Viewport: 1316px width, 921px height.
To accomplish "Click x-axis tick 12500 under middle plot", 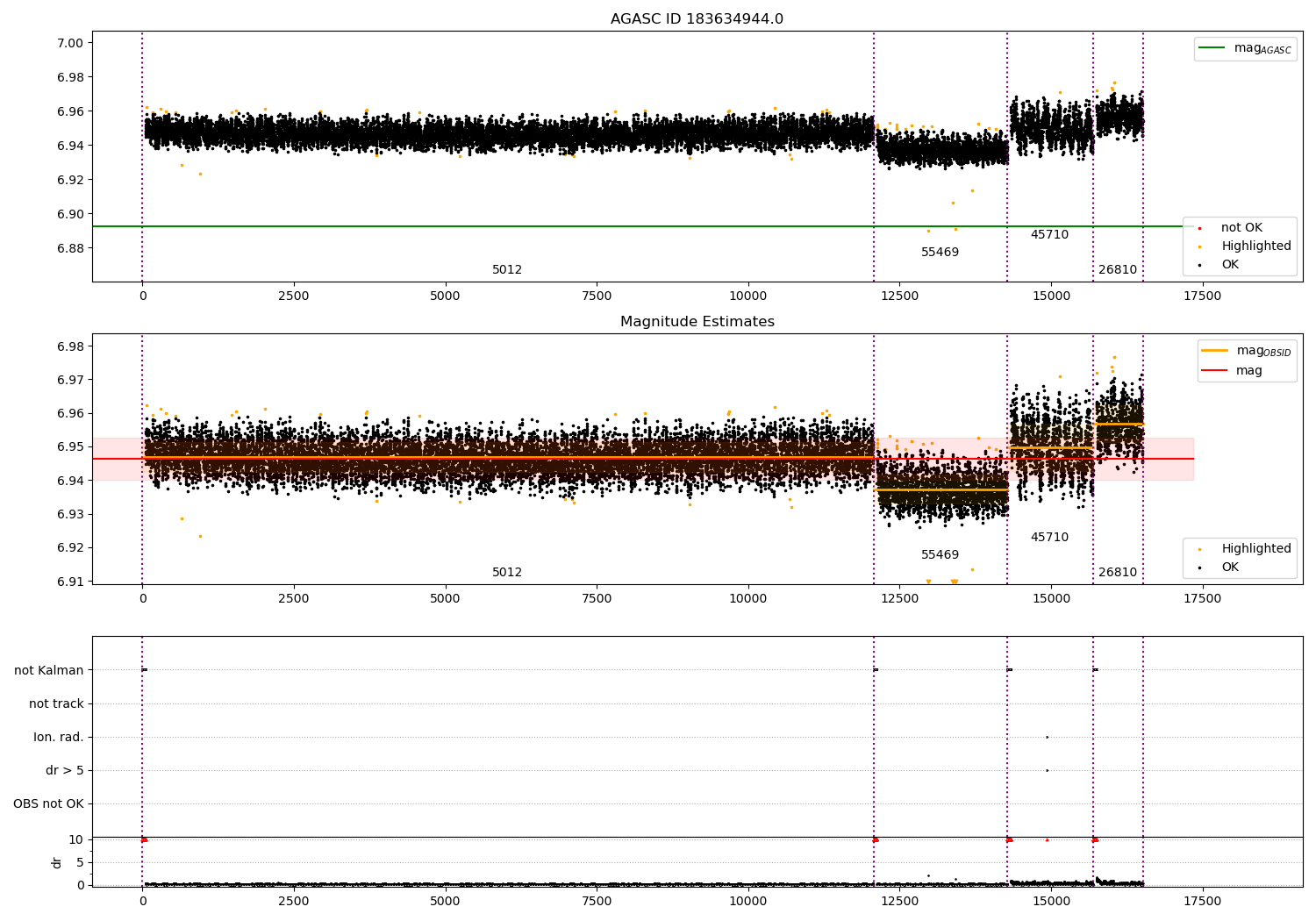I will coord(899,599).
